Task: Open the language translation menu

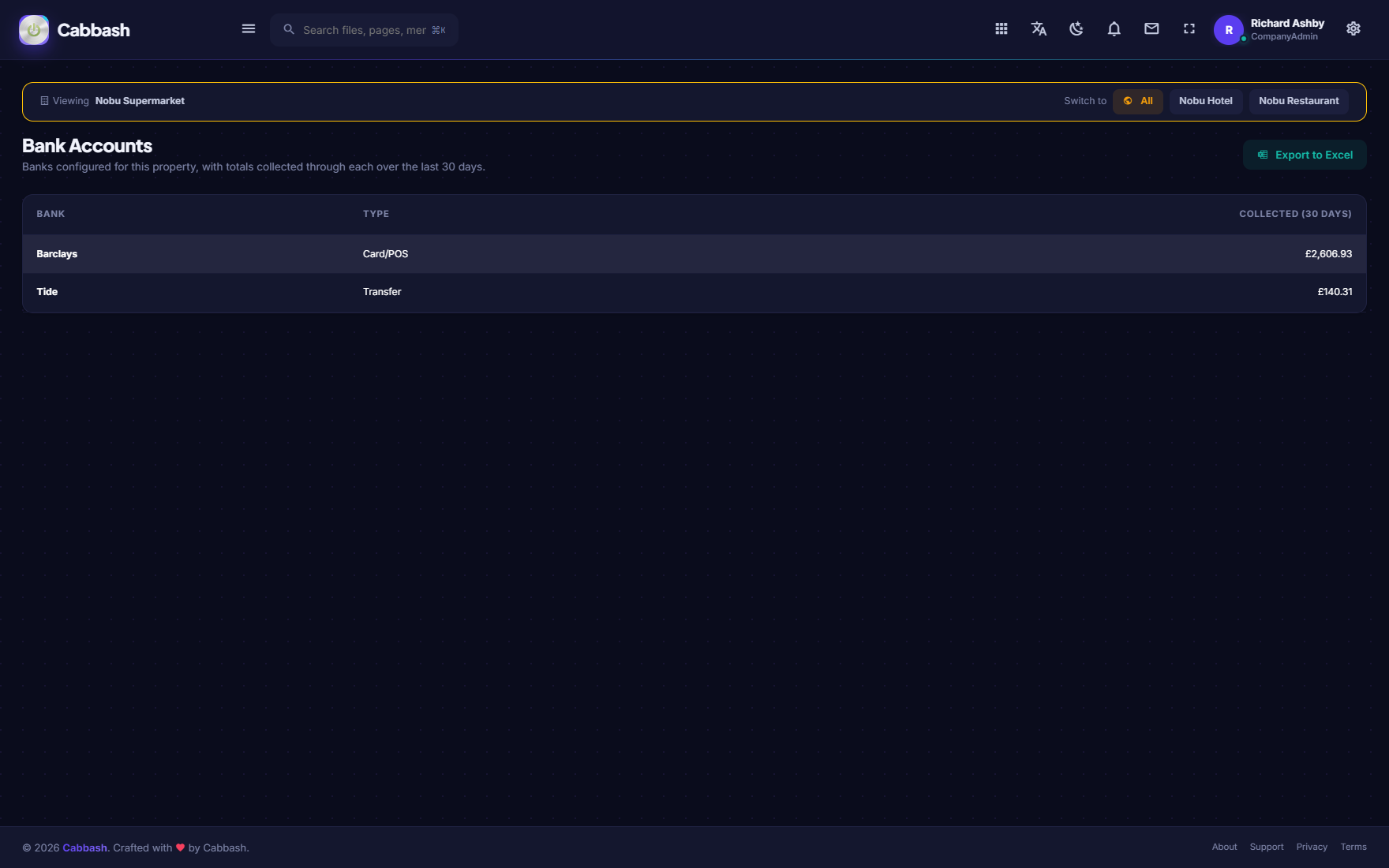Action: pyautogui.click(x=1039, y=29)
